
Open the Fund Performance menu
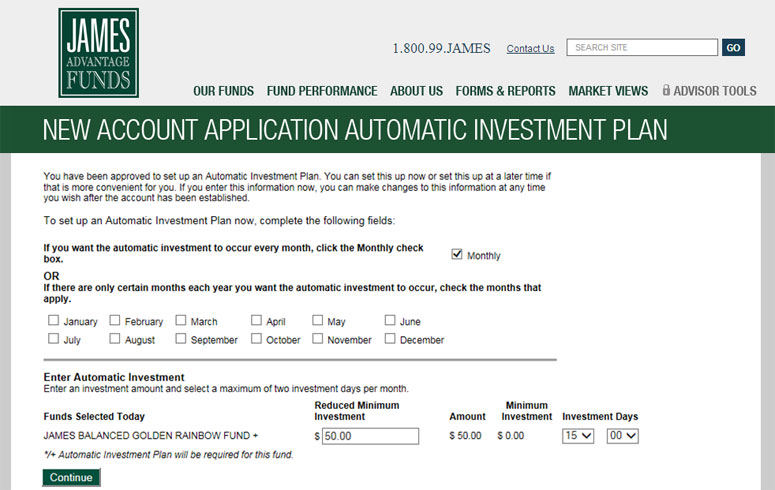click(x=322, y=91)
